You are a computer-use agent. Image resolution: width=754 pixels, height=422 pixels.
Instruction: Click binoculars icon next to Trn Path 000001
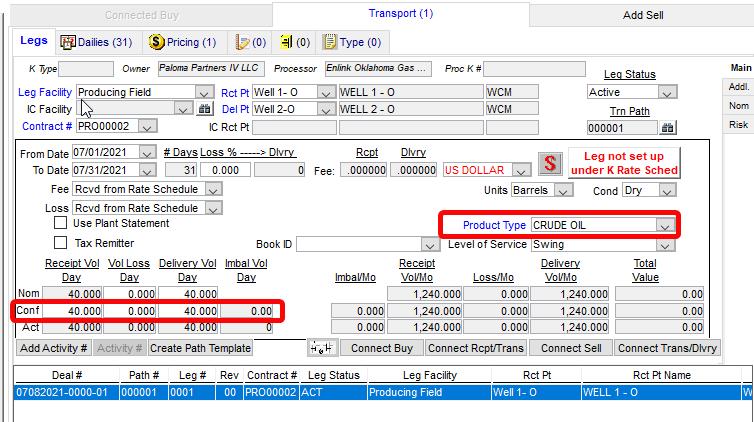point(668,128)
